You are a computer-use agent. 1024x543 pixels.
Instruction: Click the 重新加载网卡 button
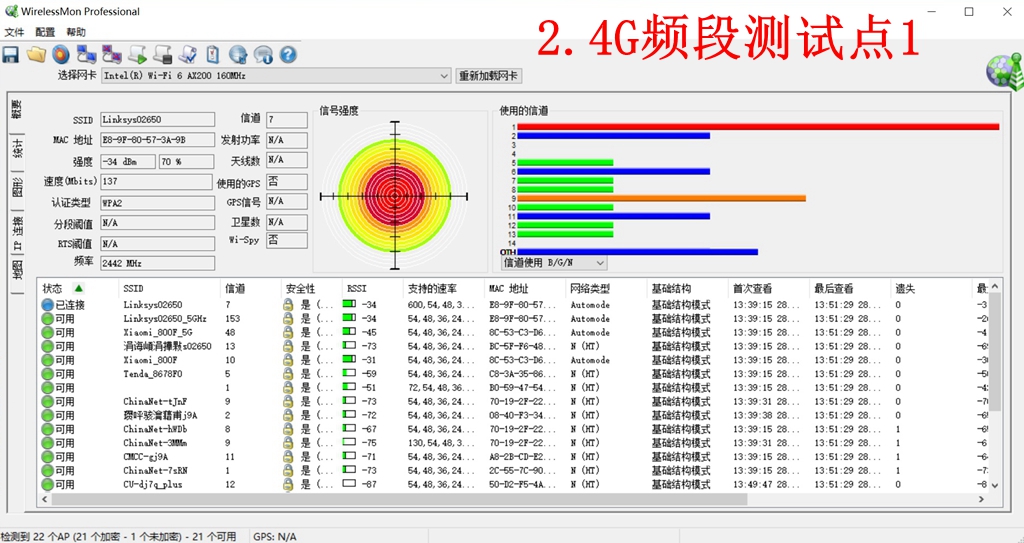coord(488,76)
